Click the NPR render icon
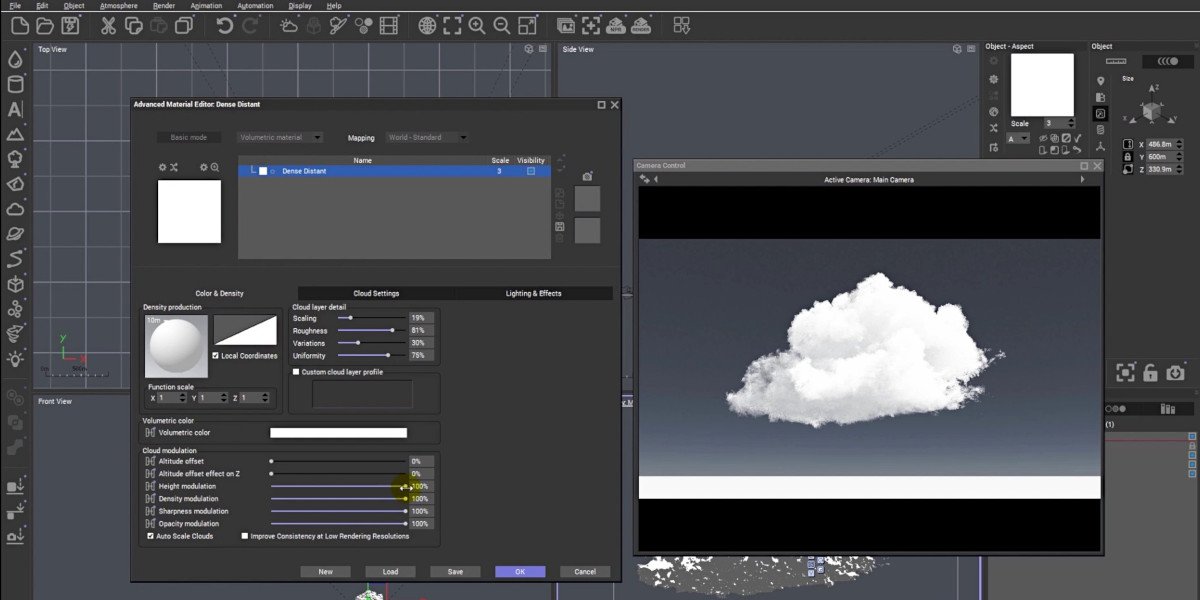The image size is (1200, 600). point(616,25)
